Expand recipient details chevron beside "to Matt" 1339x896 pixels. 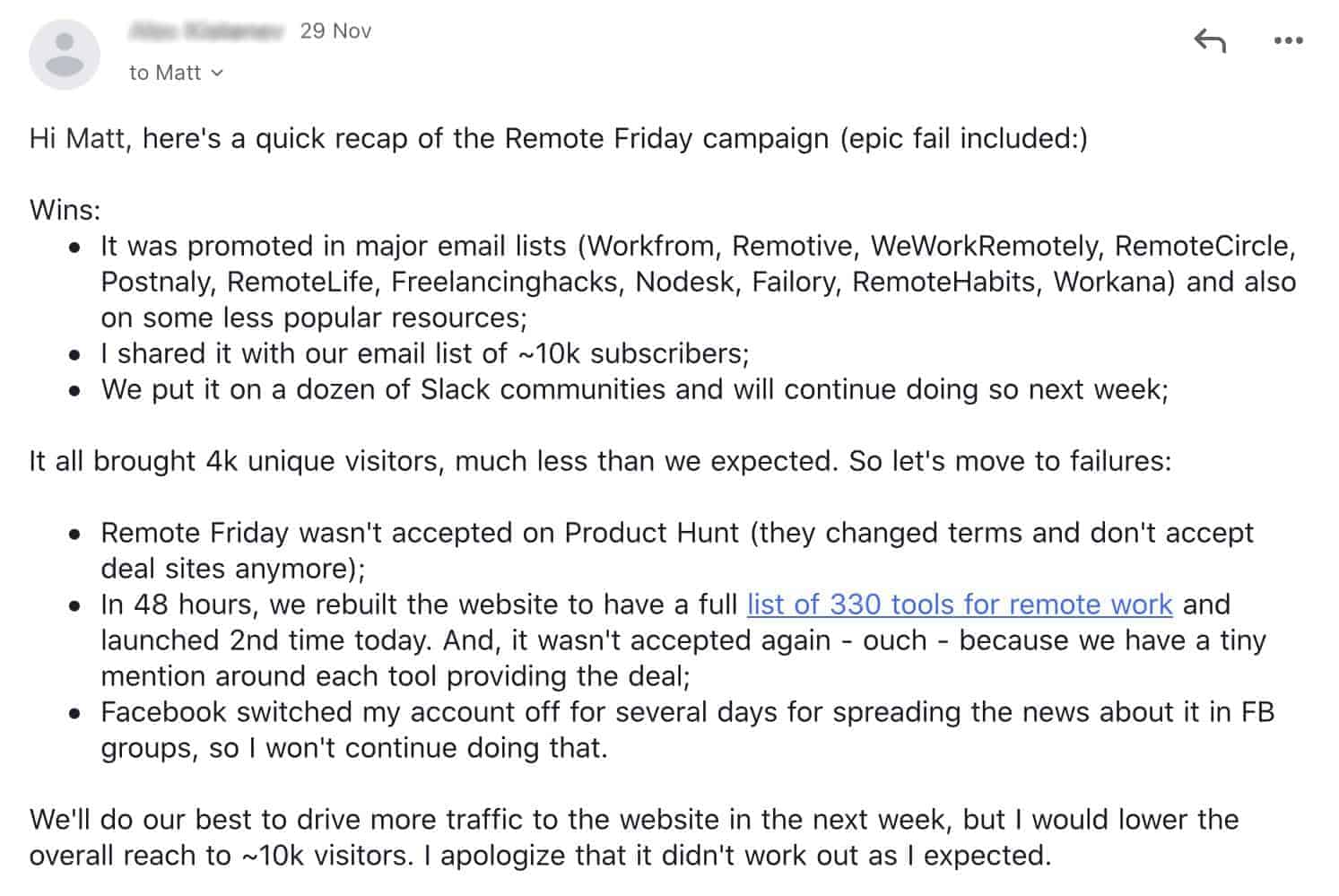click(217, 74)
